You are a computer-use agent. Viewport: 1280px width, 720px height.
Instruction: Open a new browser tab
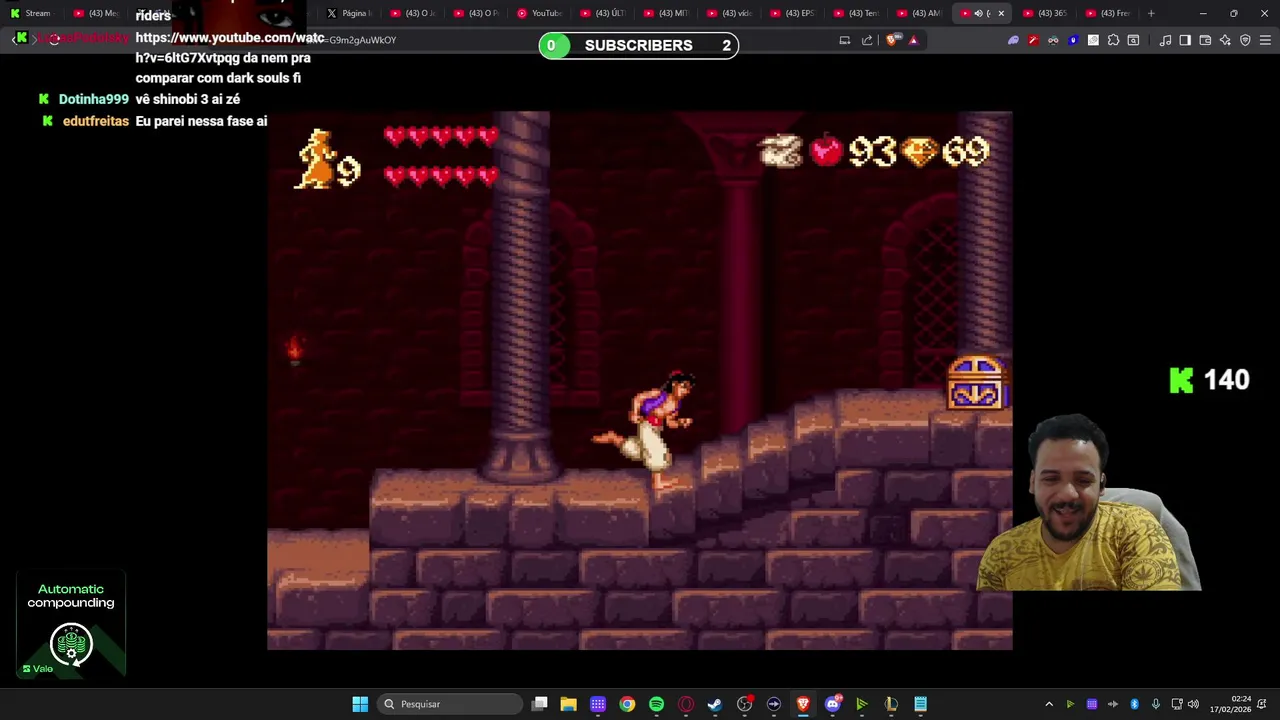pos(1151,13)
